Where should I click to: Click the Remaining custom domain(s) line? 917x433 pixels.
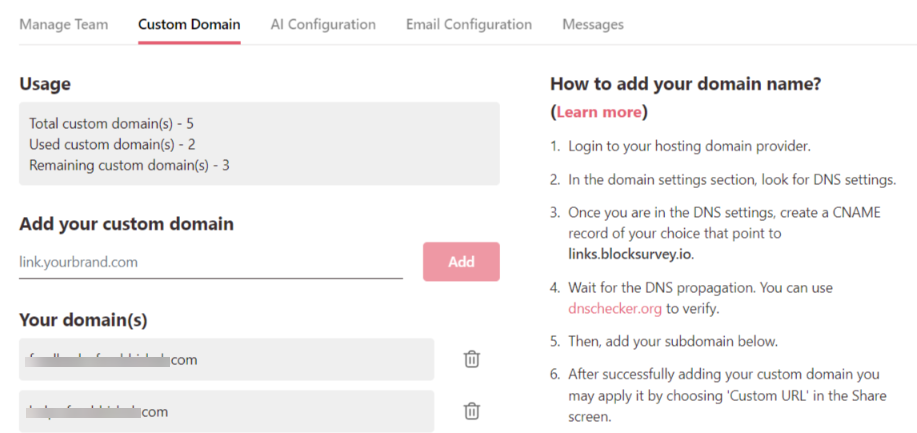pos(129,165)
